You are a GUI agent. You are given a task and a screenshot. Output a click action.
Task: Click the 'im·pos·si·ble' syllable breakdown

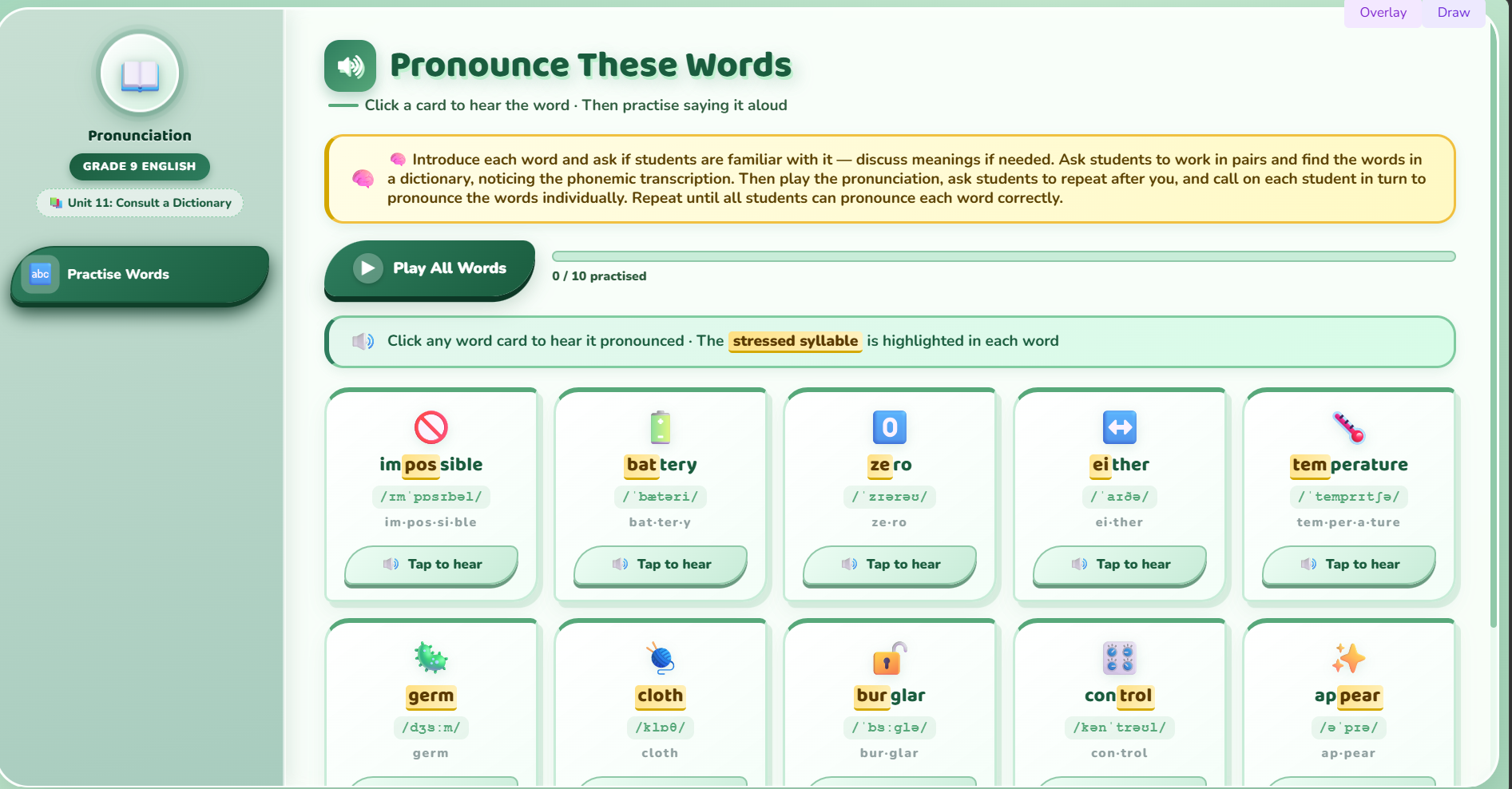coord(431,522)
